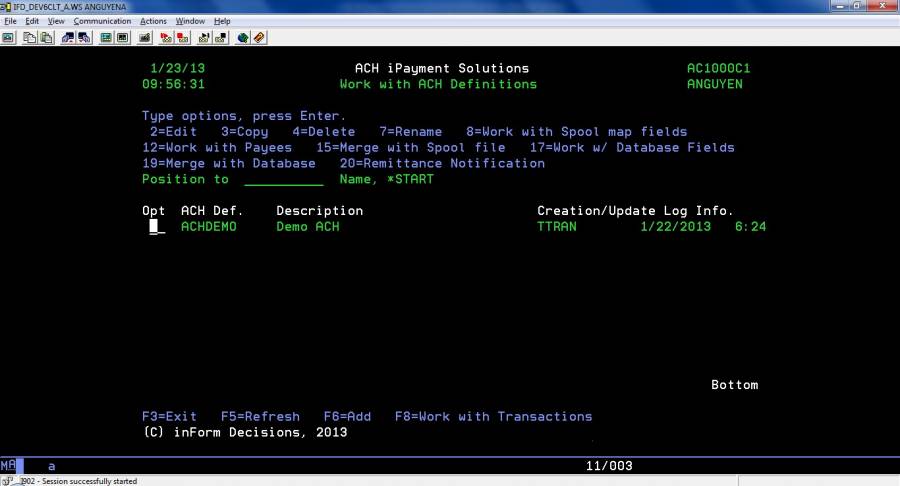
Task: Open the Display setup icon
Action: [106, 38]
